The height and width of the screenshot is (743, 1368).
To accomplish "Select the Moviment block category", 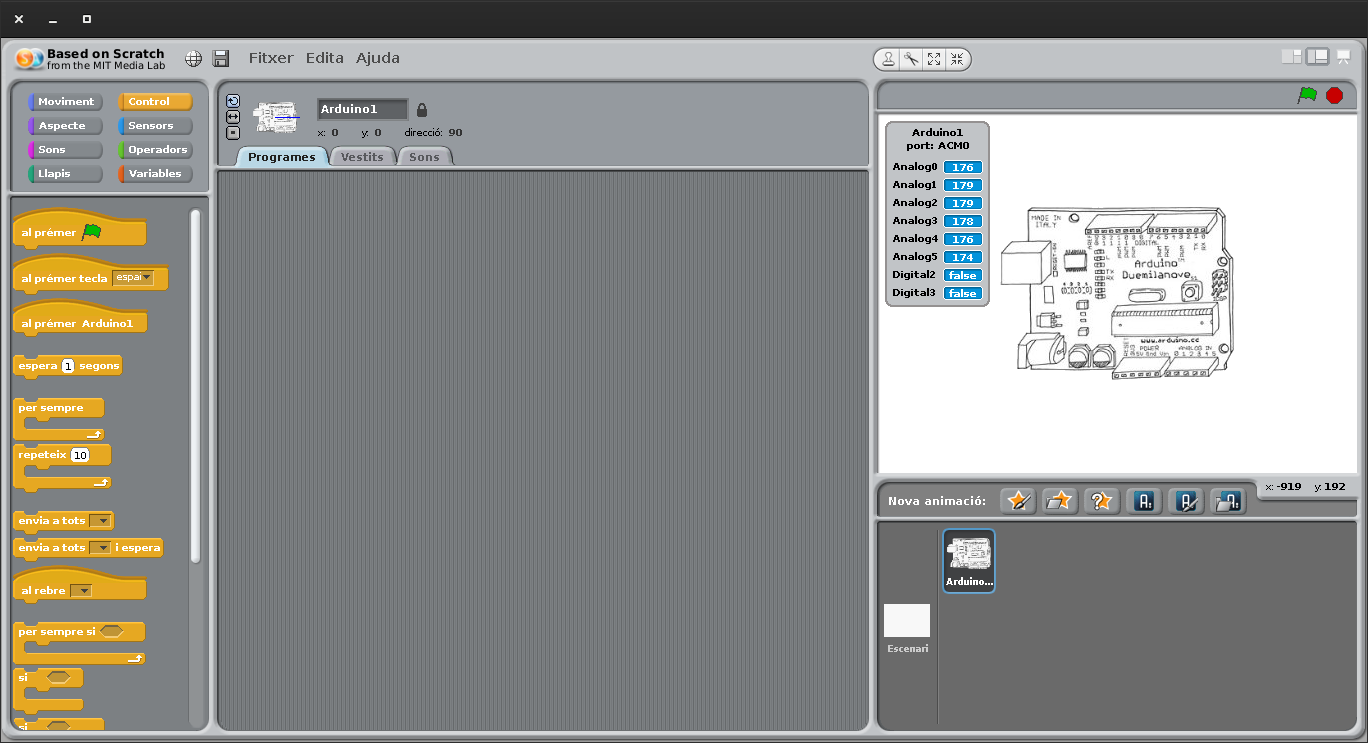I will (x=65, y=102).
